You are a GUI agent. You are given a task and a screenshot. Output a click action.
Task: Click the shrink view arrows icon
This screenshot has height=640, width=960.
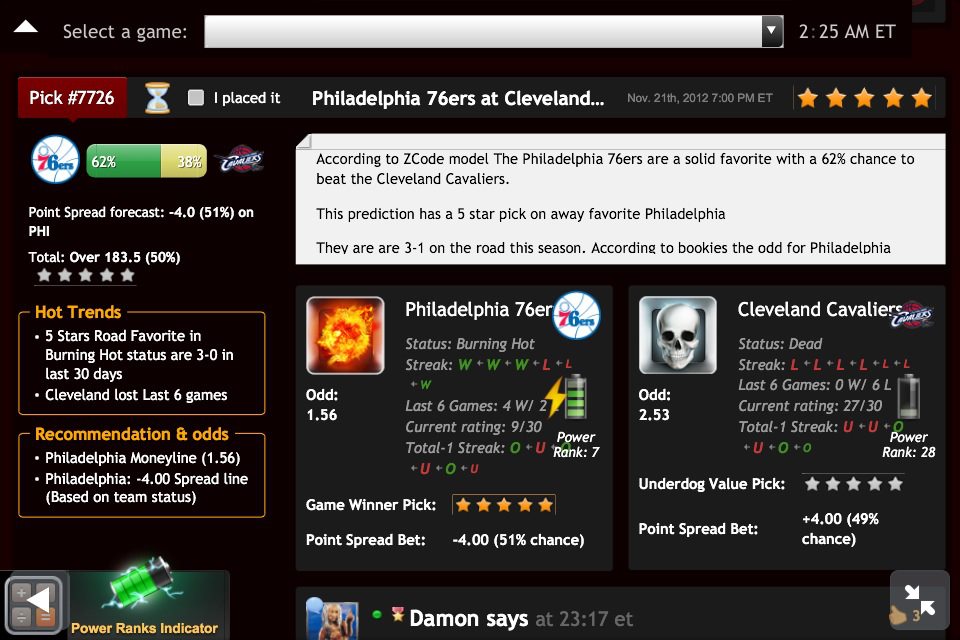click(x=920, y=600)
